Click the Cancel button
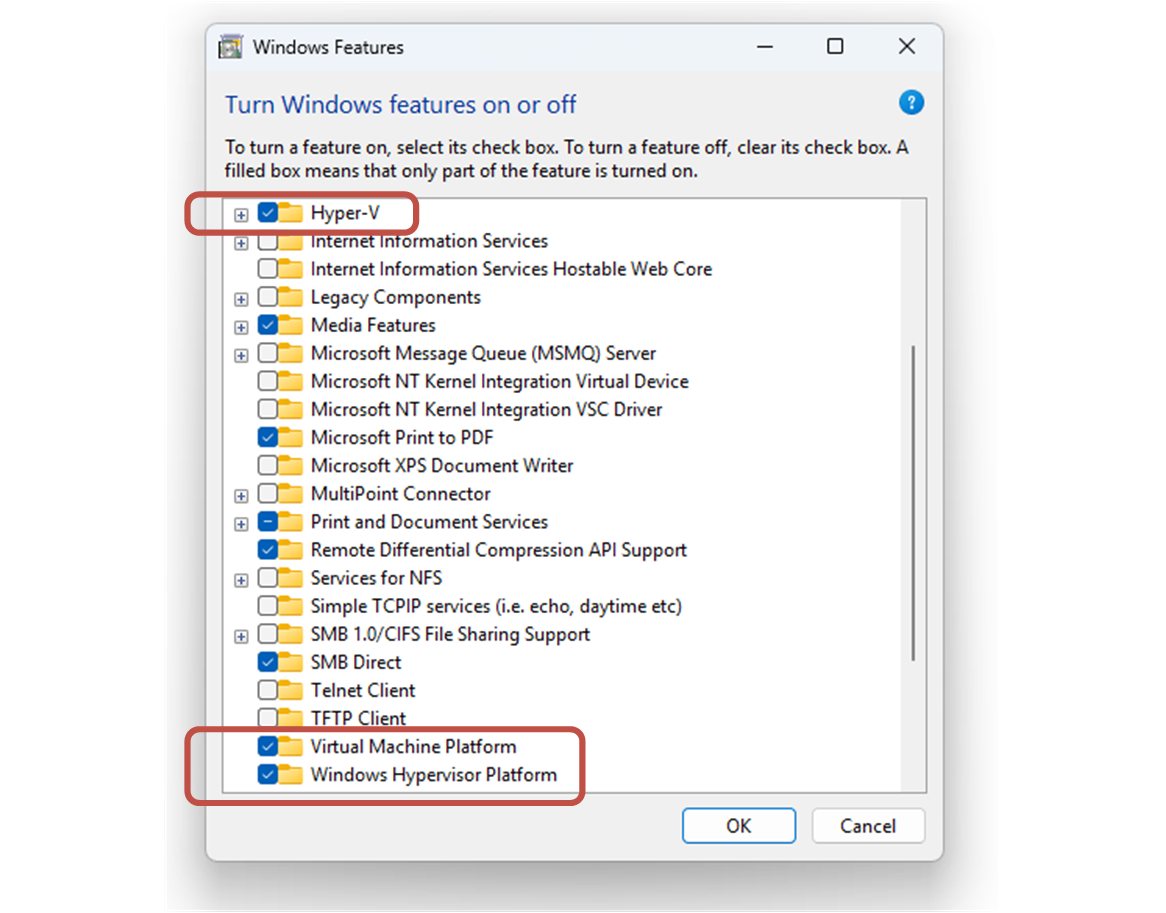The height and width of the screenshot is (913, 1166). 868,826
